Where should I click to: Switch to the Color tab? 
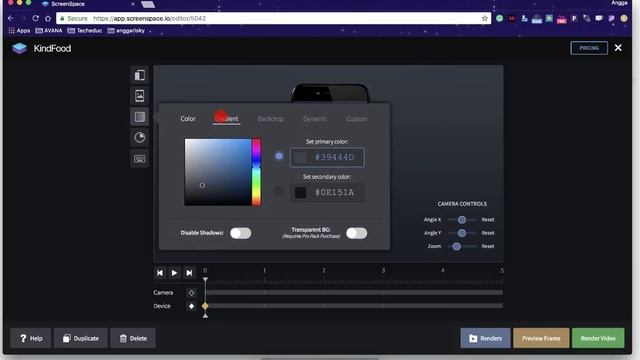(188, 119)
